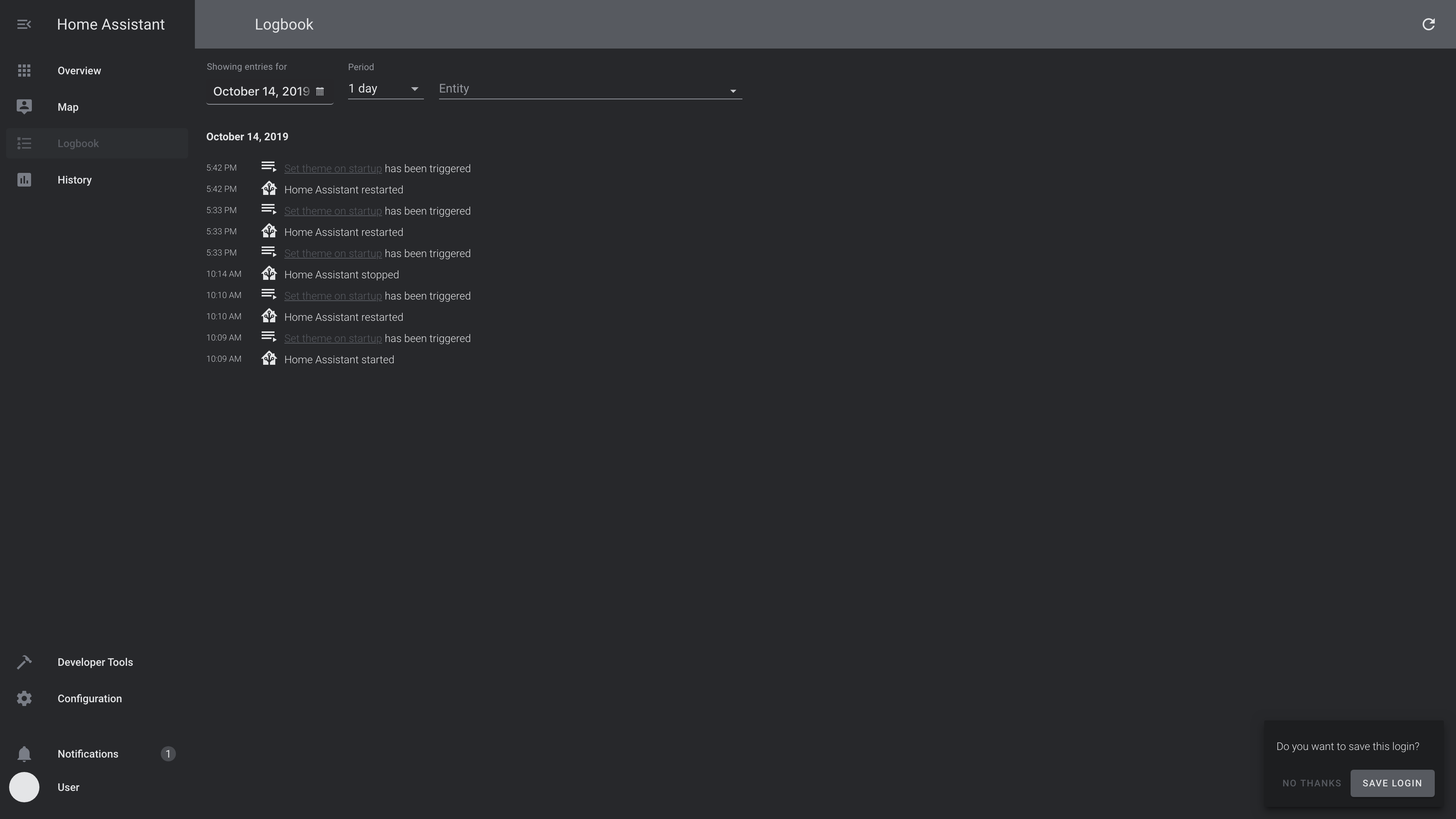Click the Map person icon in the sidebar

coord(24,107)
